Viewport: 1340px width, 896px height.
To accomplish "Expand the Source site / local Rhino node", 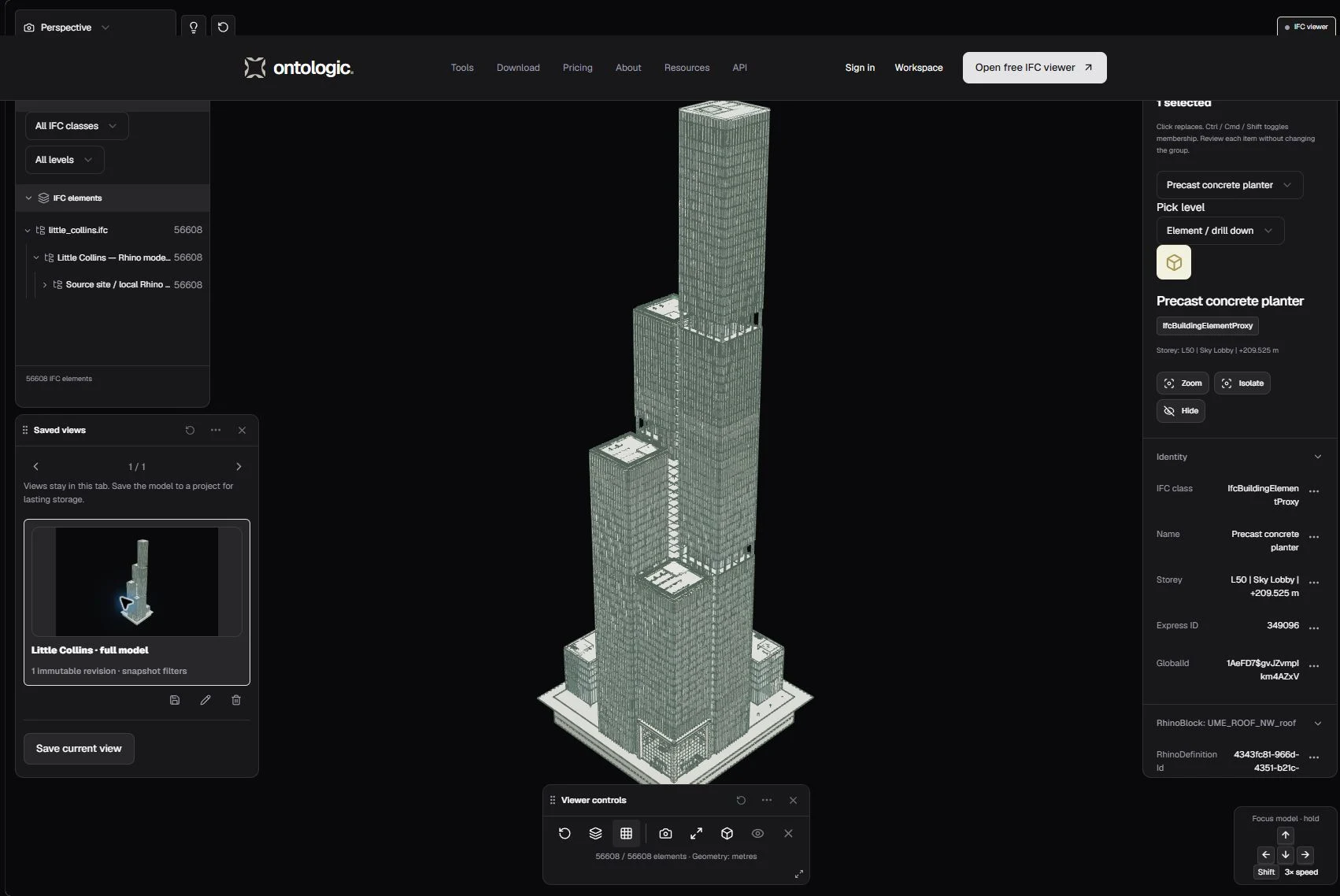I will [x=45, y=285].
